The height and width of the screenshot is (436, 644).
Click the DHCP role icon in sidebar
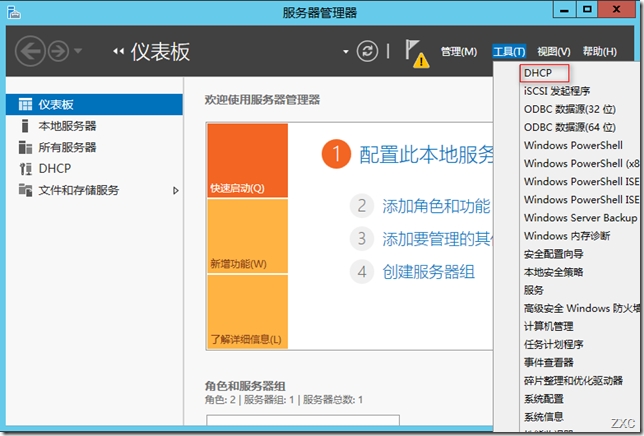point(25,169)
